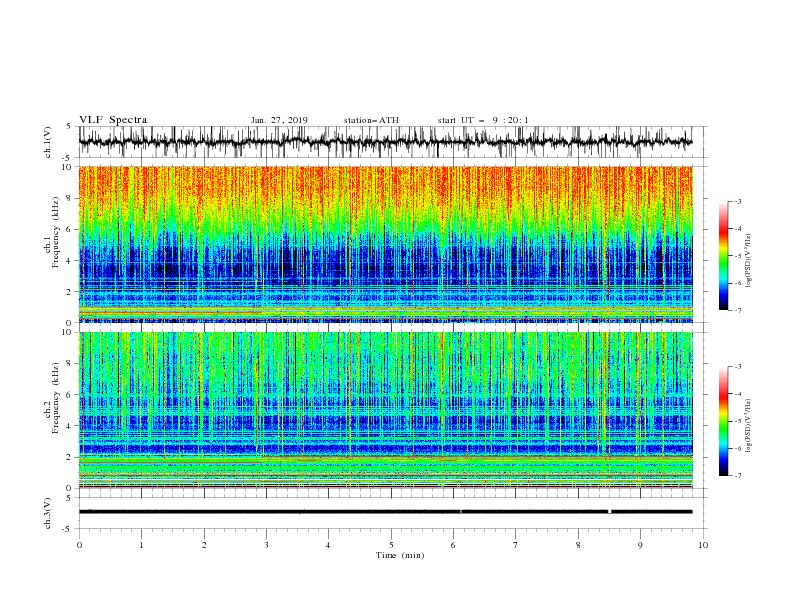Select the "ch.1(V)" waveform axis label
Image resolution: width=792 pixels, height=612 pixels.
tap(48, 142)
